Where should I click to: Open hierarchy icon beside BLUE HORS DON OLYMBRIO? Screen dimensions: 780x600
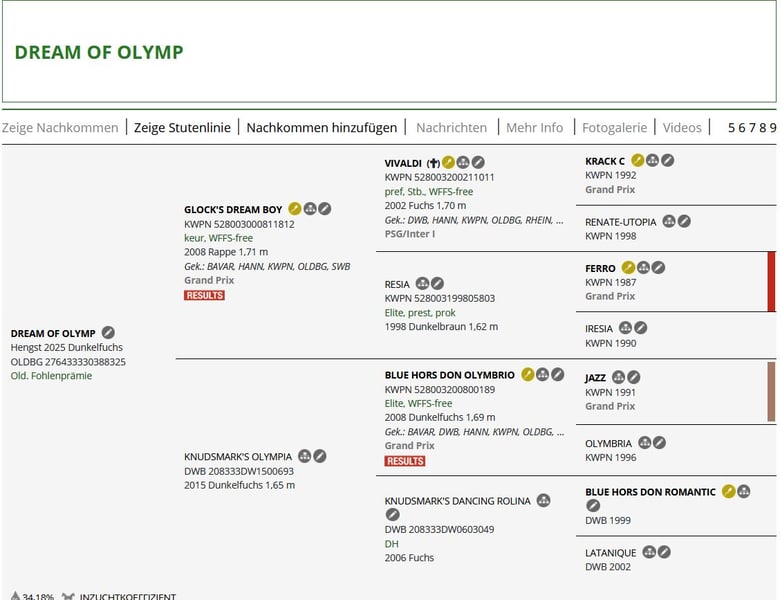click(543, 374)
